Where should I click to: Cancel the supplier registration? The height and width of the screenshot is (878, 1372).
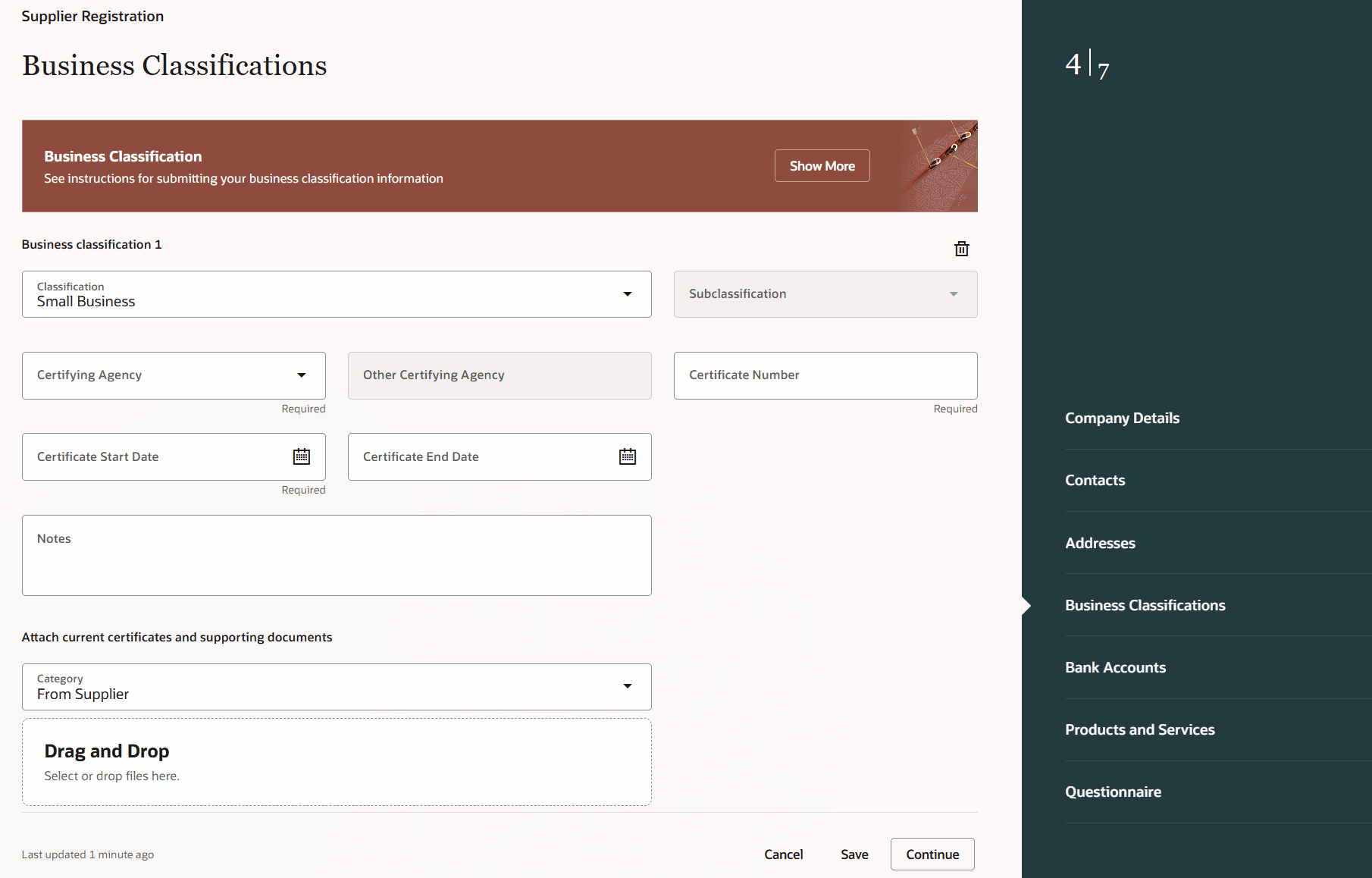(x=784, y=854)
